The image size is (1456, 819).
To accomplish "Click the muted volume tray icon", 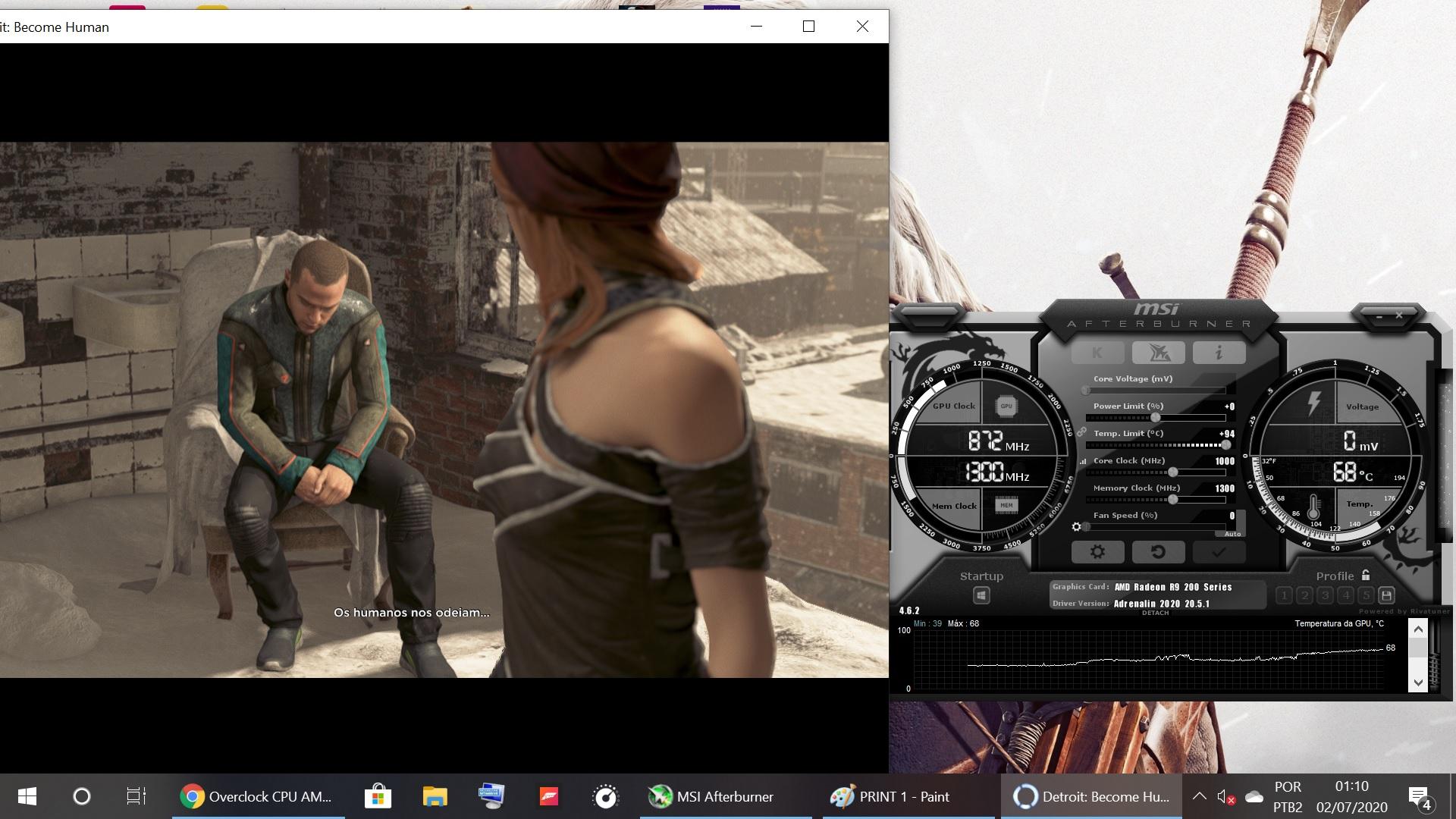I will (1225, 796).
